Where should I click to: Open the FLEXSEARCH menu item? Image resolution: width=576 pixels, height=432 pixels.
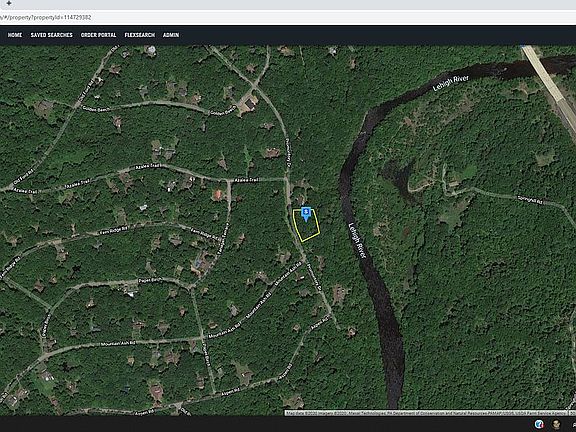click(140, 35)
